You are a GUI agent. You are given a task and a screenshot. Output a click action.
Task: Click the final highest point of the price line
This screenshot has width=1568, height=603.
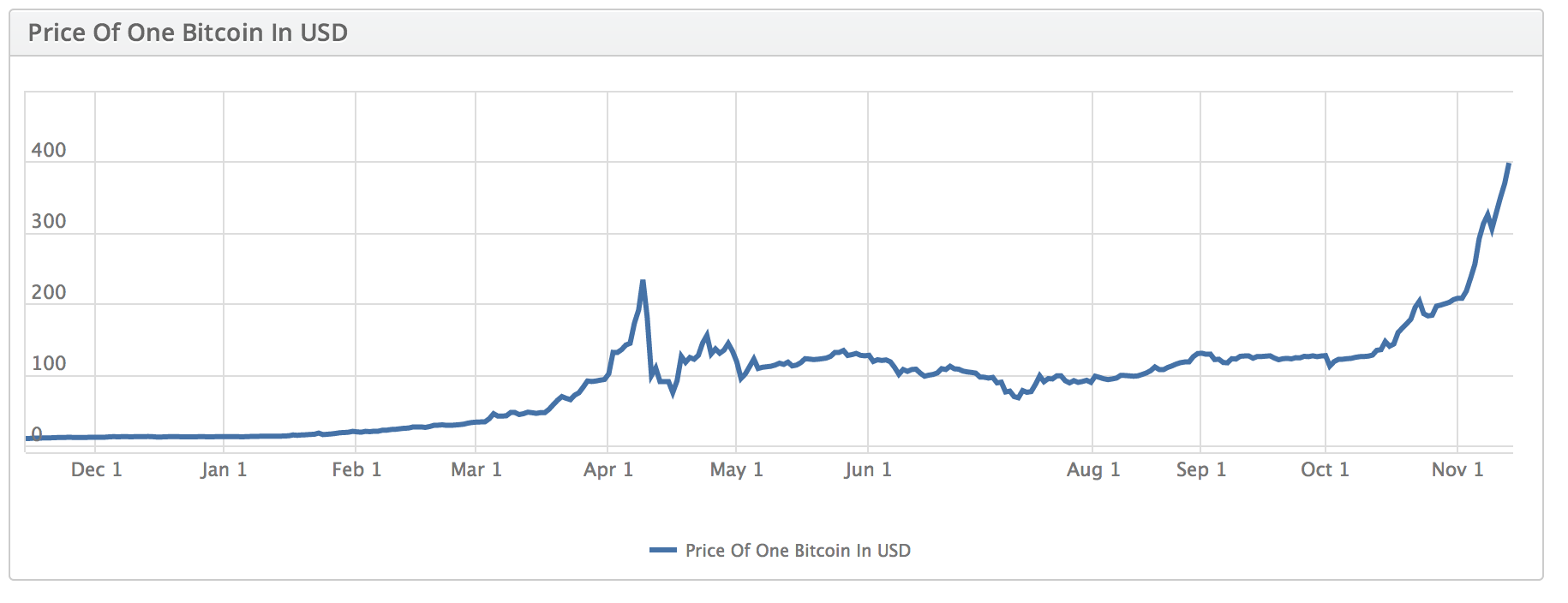(x=1508, y=164)
